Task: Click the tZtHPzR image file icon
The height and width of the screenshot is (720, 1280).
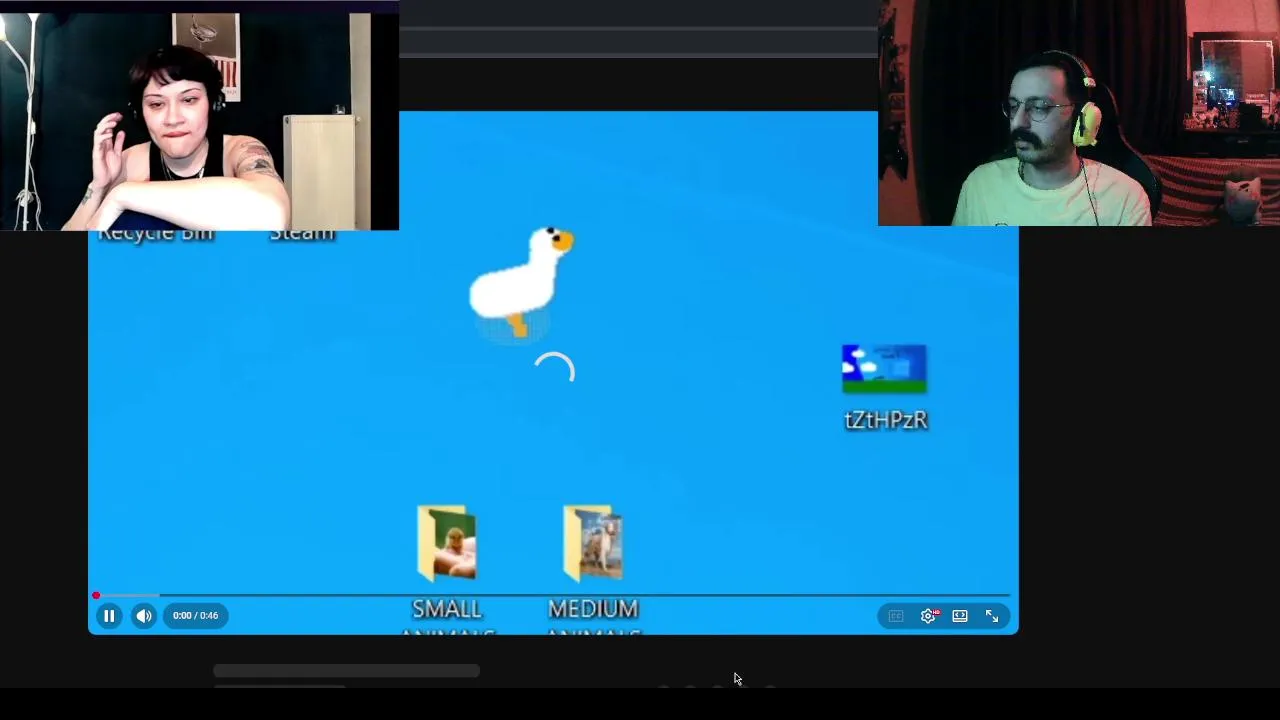Action: (884, 369)
